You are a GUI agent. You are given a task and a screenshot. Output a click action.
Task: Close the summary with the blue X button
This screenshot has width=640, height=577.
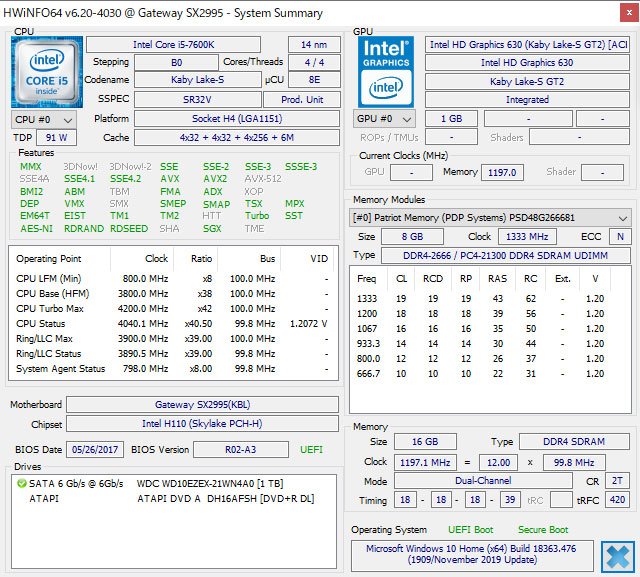(618, 557)
